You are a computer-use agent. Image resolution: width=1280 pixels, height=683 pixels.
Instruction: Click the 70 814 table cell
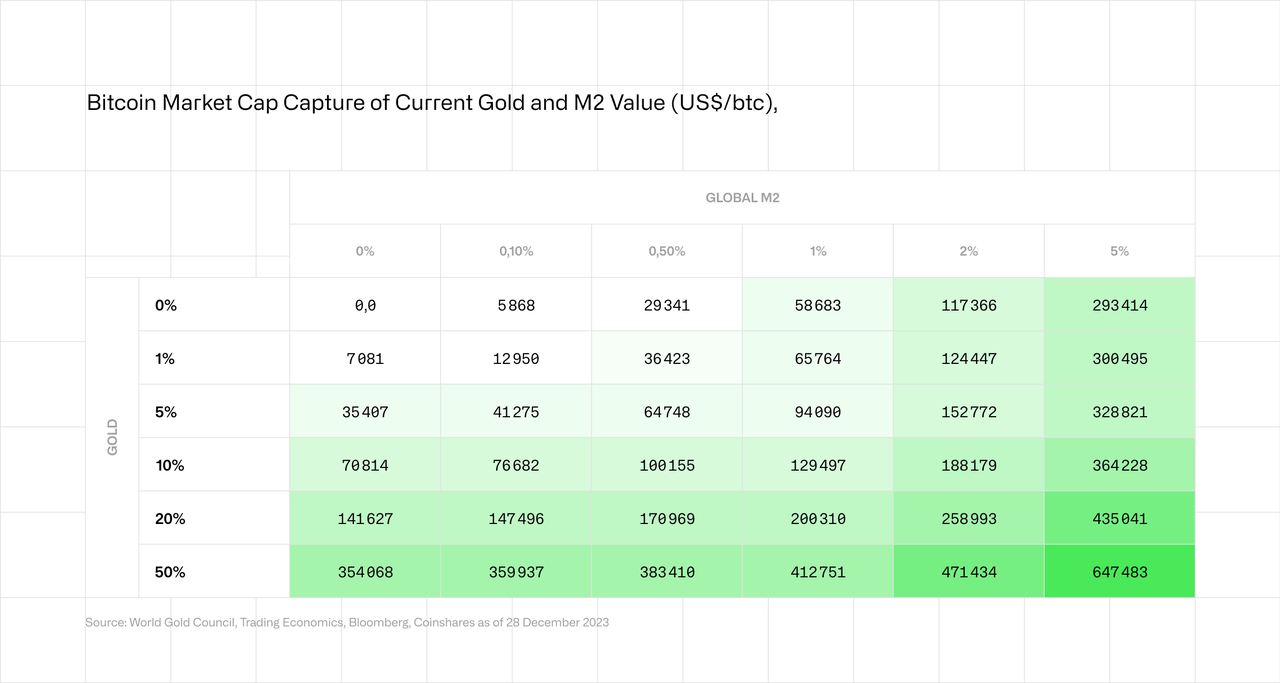coord(365,465)
